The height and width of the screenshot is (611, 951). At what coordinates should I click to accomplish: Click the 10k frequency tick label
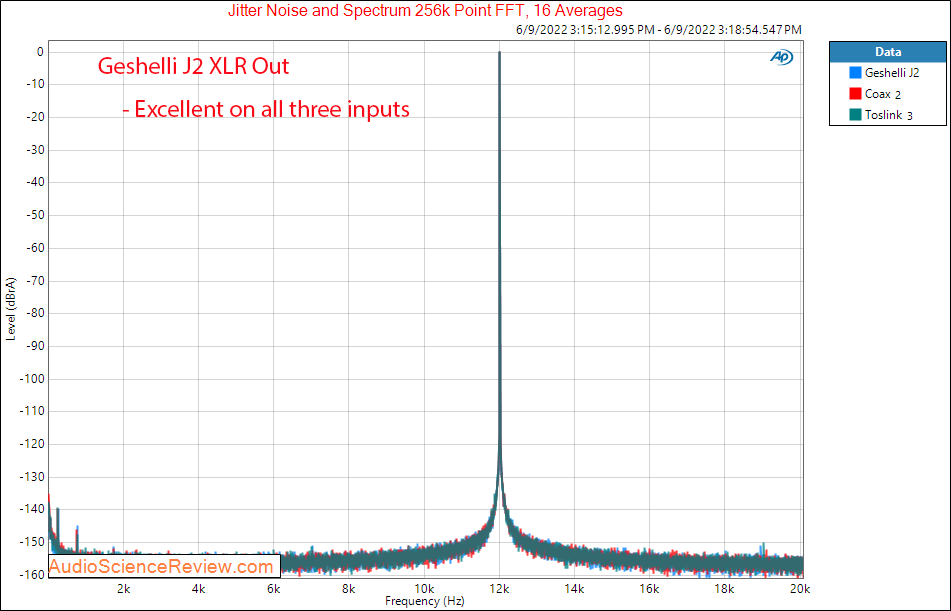click(424, 589)
